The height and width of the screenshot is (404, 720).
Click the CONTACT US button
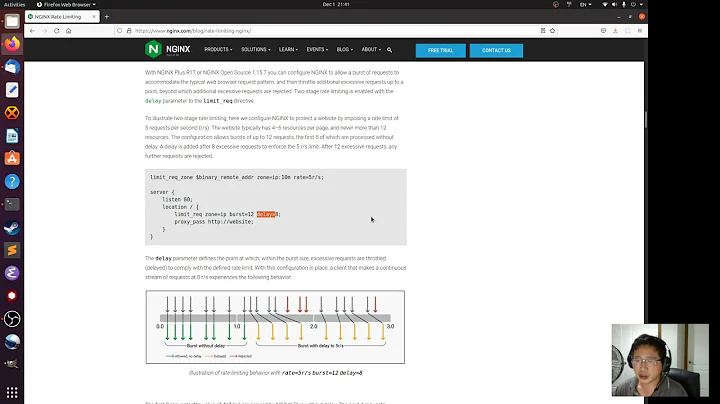(496, 50)
